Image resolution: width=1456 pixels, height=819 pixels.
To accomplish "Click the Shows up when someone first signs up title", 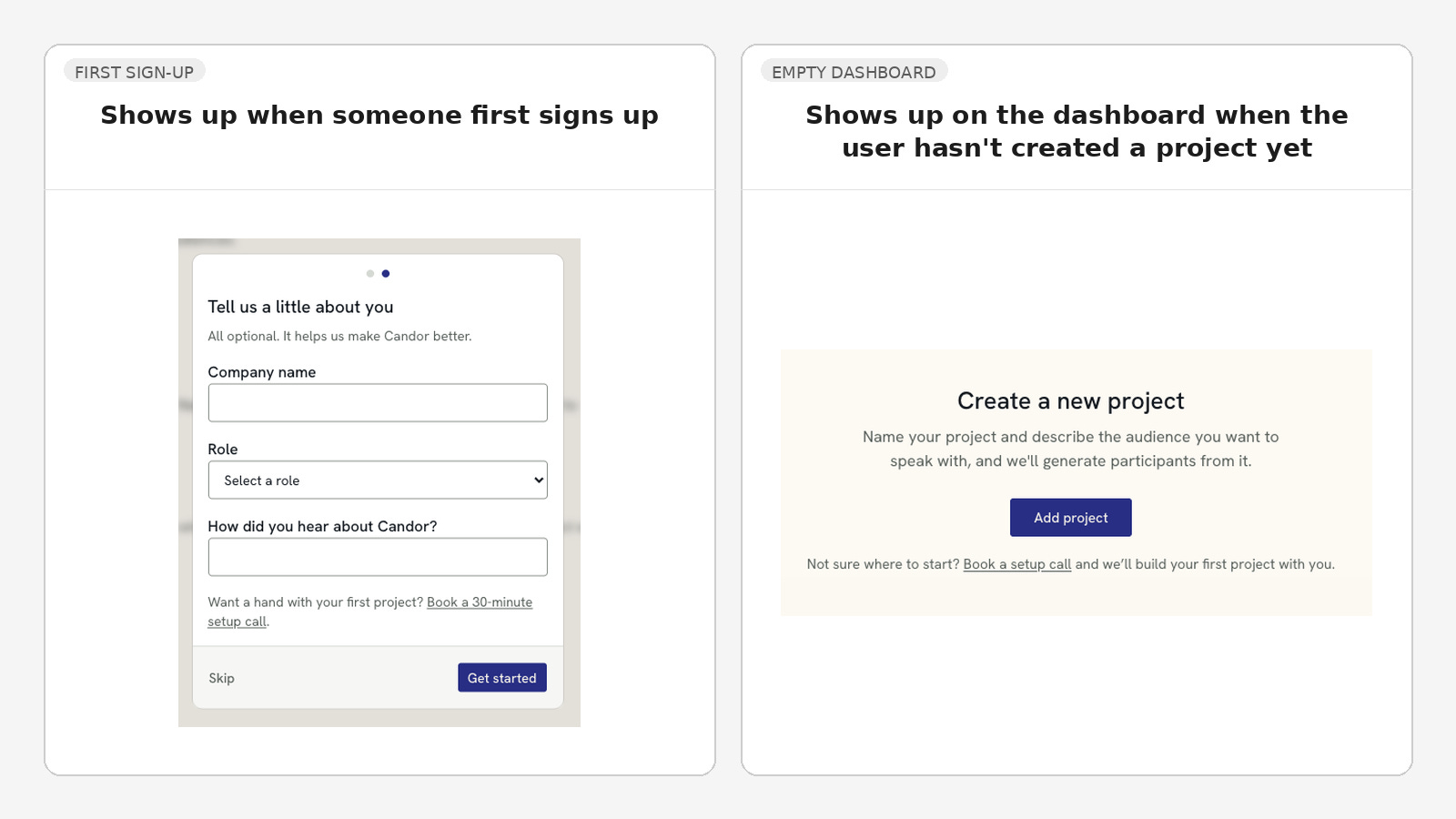I will pyautogui.click(x=379, y=115).
